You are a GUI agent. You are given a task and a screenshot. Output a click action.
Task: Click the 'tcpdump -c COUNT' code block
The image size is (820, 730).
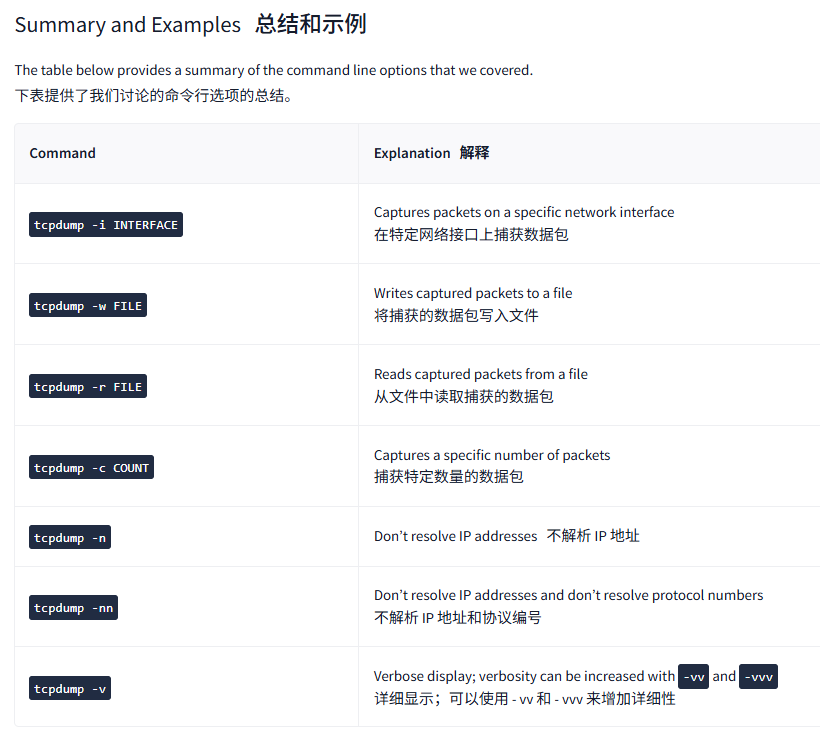pyautogui.click(x=92, y=467)
